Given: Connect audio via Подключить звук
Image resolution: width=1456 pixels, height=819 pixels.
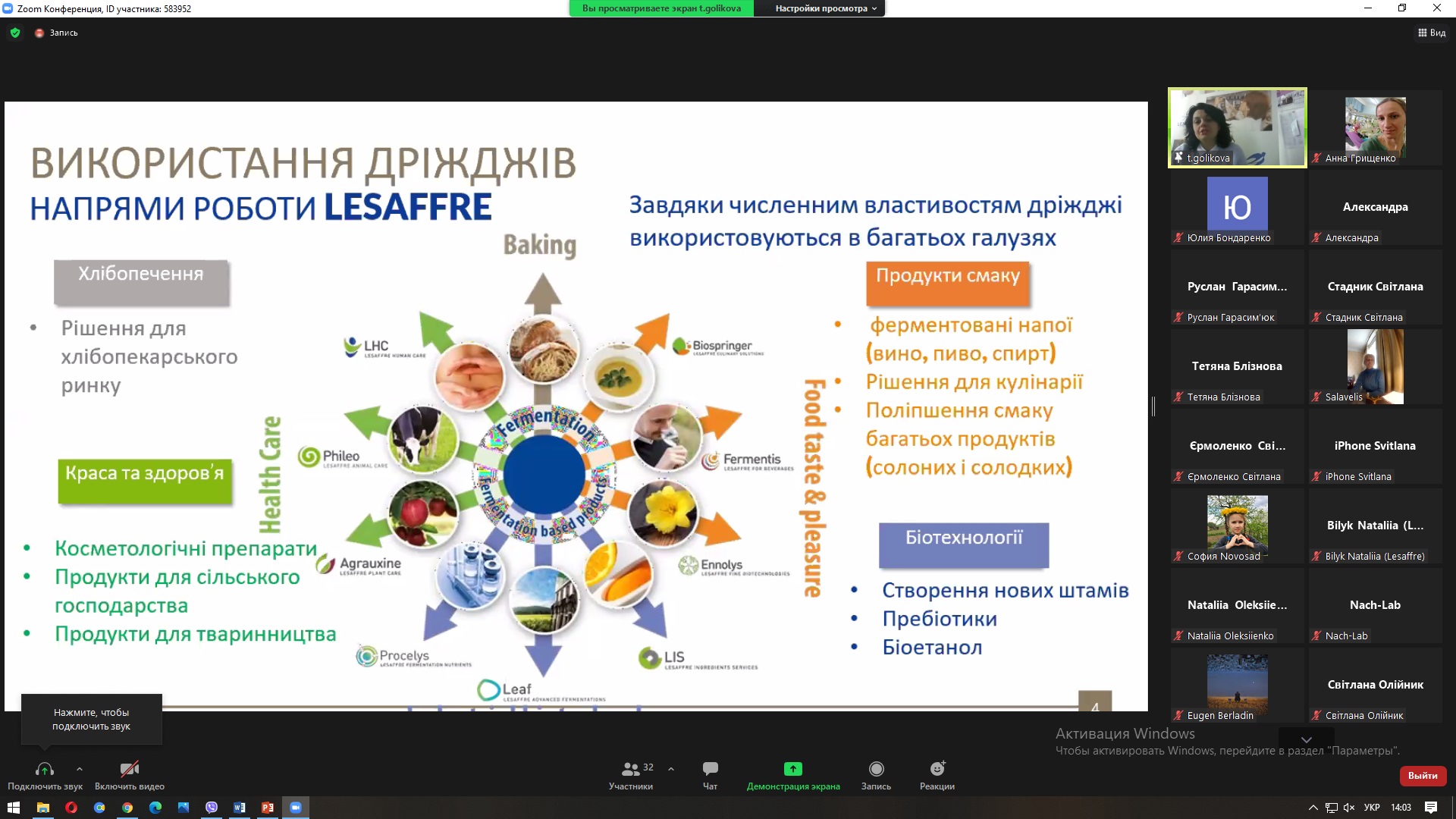Looking at the screenshot, I should tap(45, 775).
